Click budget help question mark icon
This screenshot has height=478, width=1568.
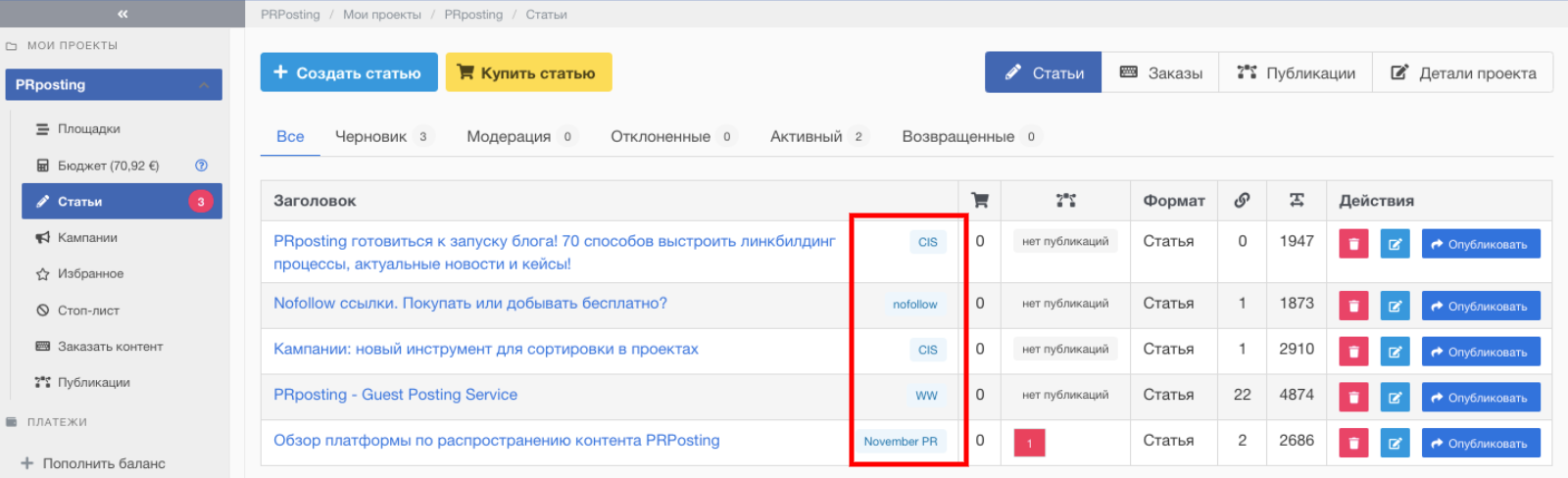tap(201, 166)
